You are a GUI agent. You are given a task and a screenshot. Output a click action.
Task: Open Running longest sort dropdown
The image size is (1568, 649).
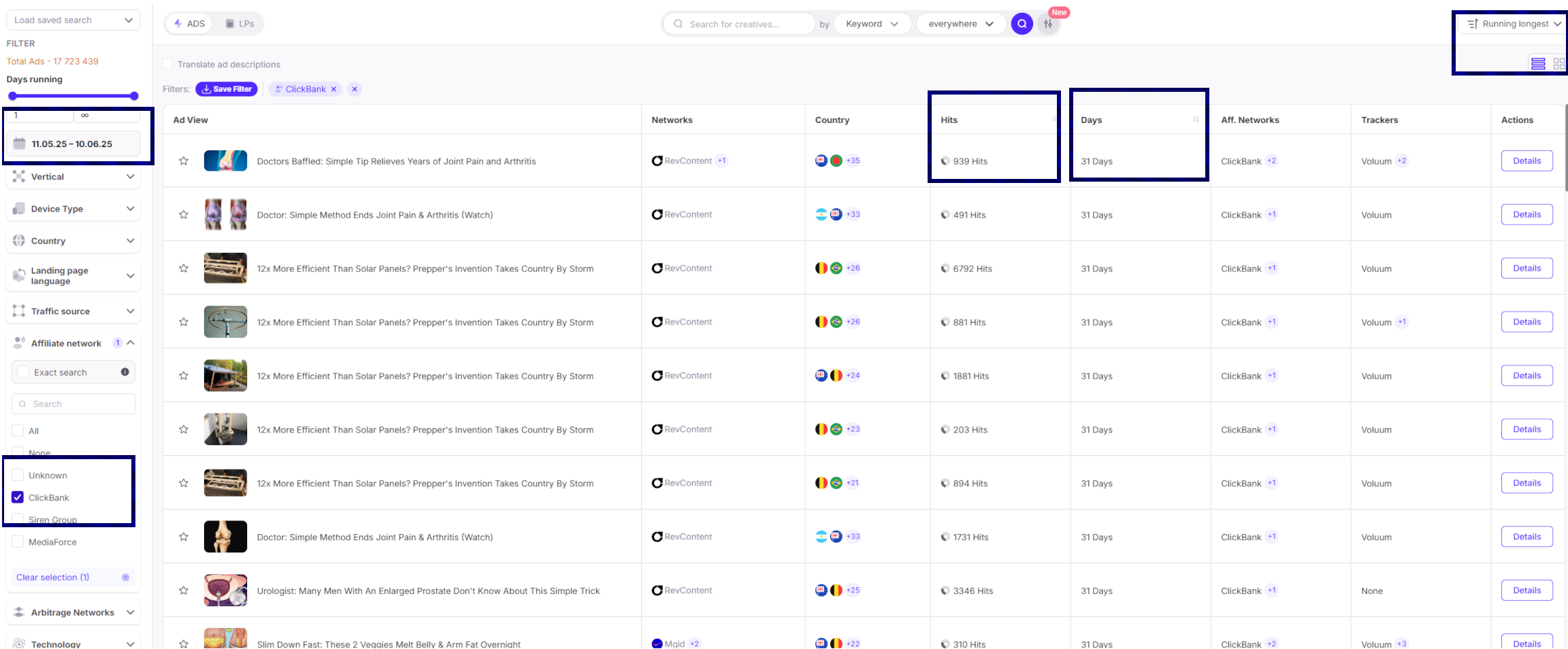click(1514, 24)
